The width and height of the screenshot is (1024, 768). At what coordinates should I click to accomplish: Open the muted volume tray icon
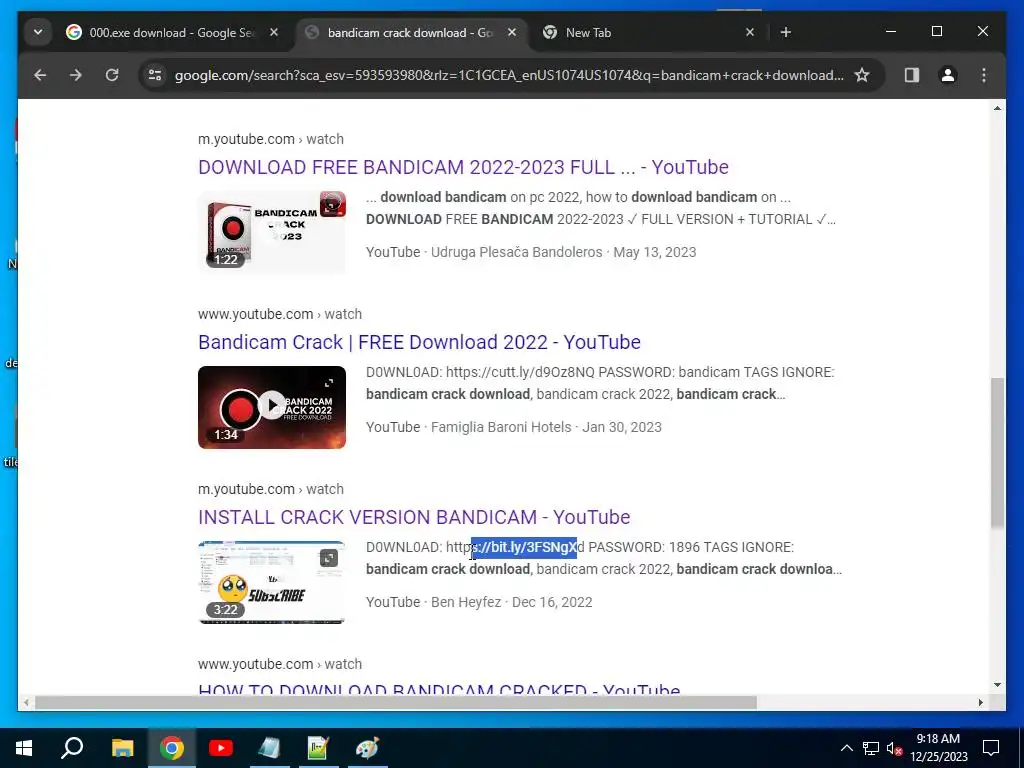895,748
